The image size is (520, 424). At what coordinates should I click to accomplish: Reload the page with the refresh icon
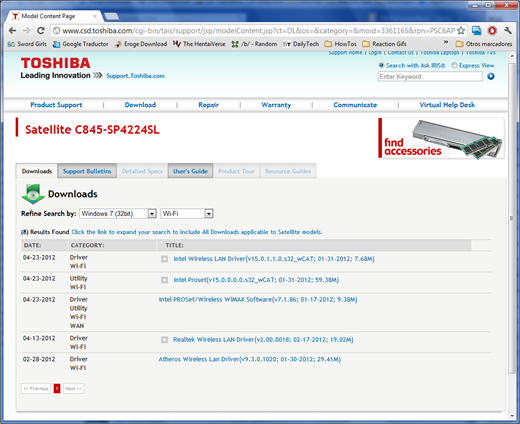pos(41,31)
